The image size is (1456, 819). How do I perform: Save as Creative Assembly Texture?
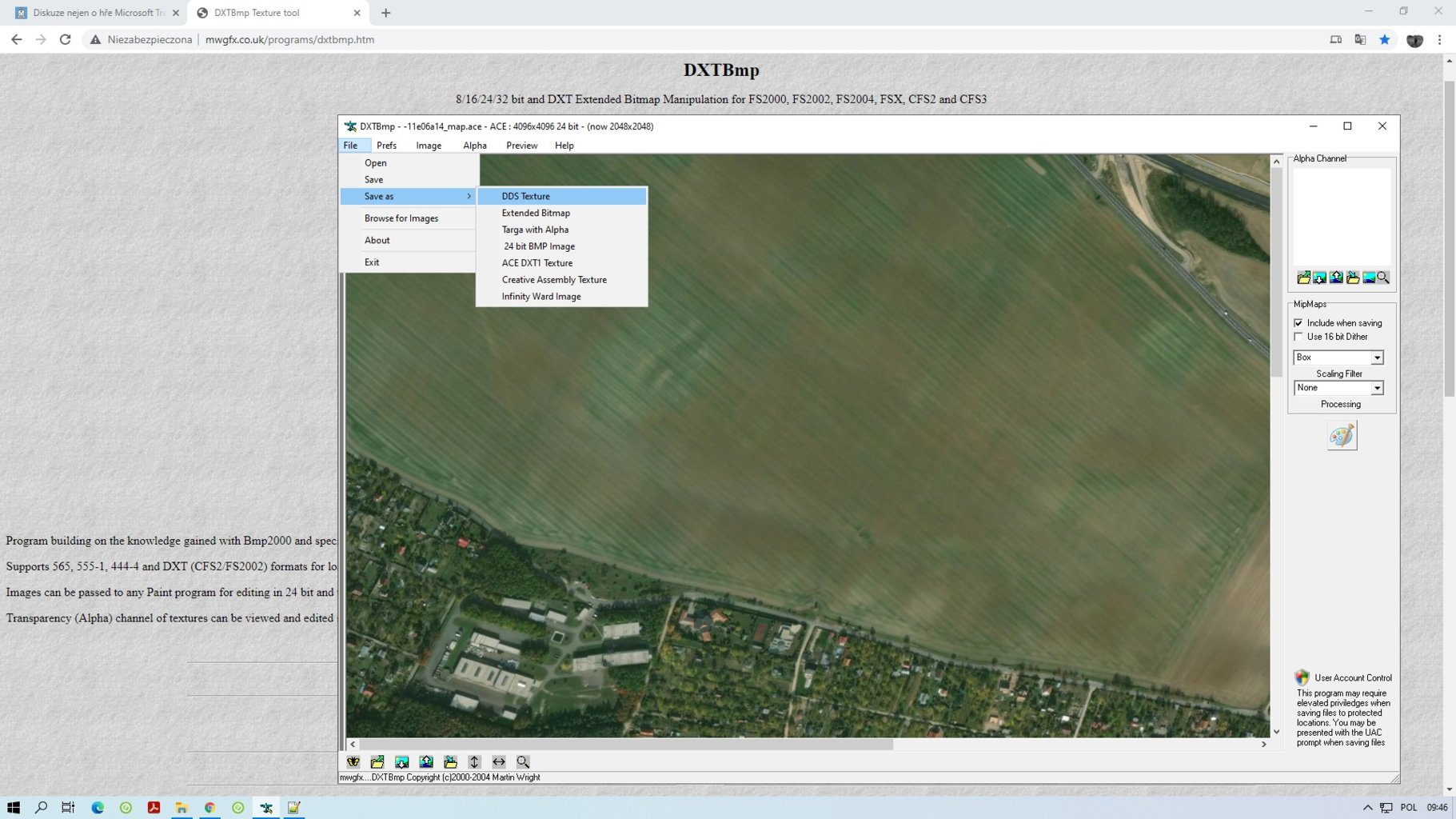point(562,280)
